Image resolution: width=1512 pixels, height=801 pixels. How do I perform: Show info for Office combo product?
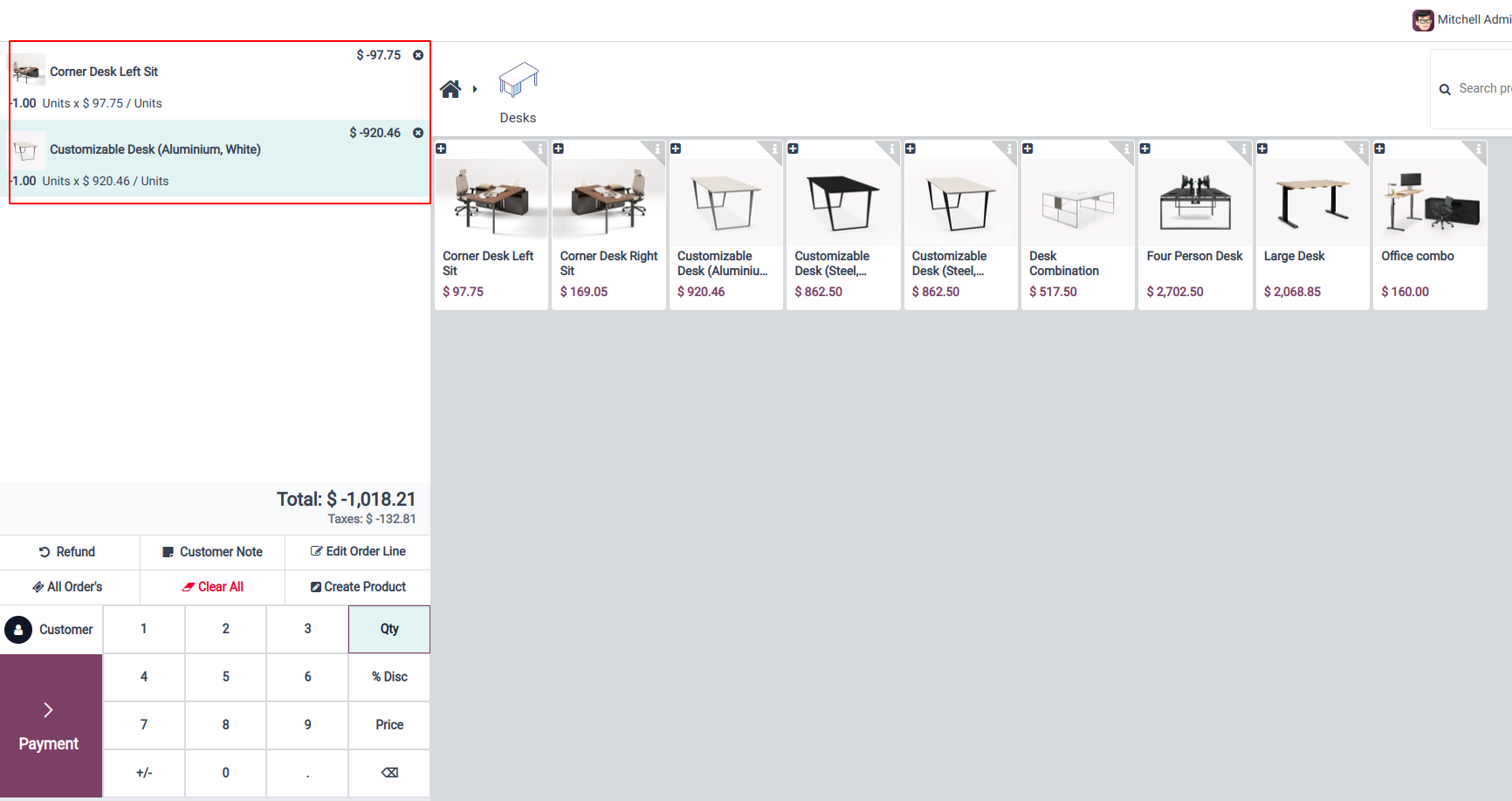point(1478,149)
